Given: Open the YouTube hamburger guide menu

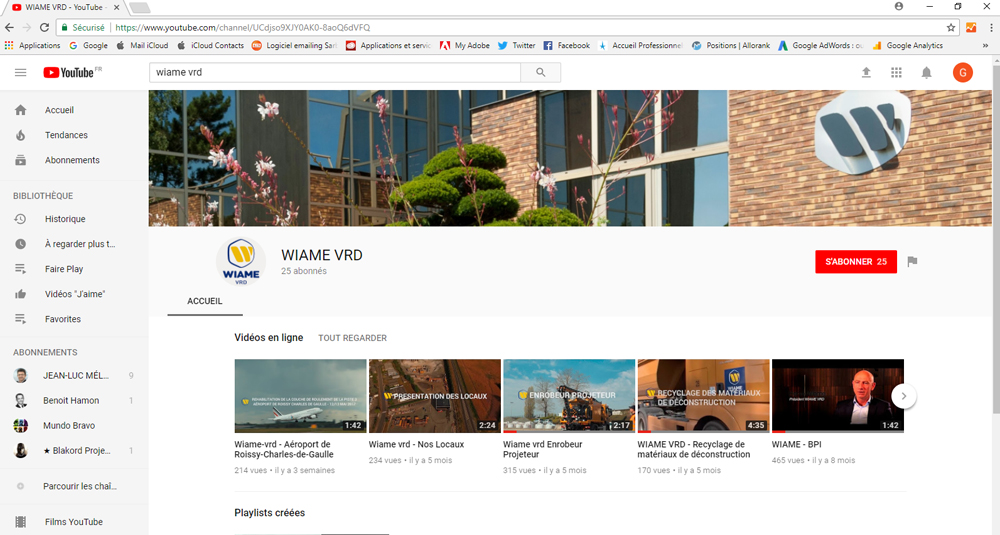Looking at the screenshot, I should coord(20,72).
